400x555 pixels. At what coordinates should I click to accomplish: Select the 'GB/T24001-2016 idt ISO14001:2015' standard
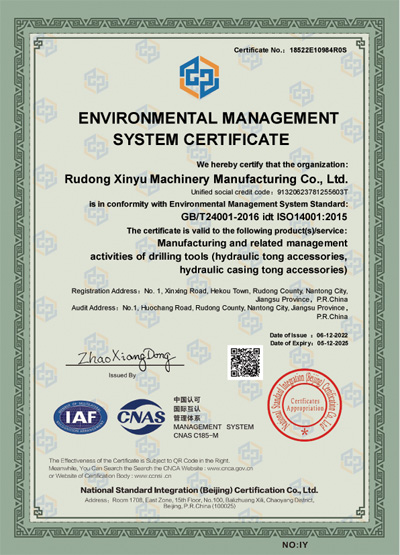point(264,217)
